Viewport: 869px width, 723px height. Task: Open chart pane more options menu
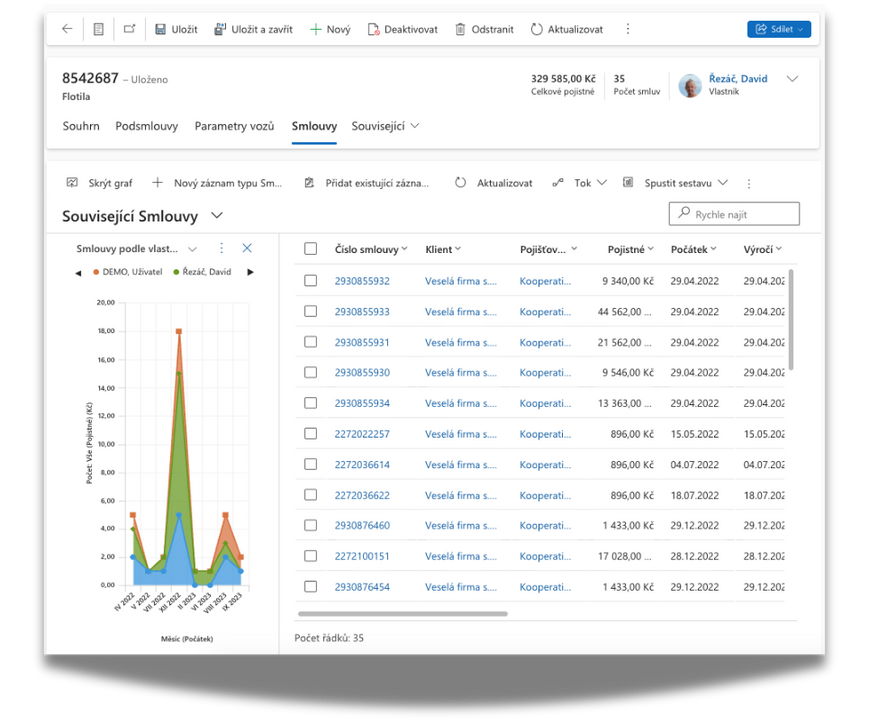222,248
